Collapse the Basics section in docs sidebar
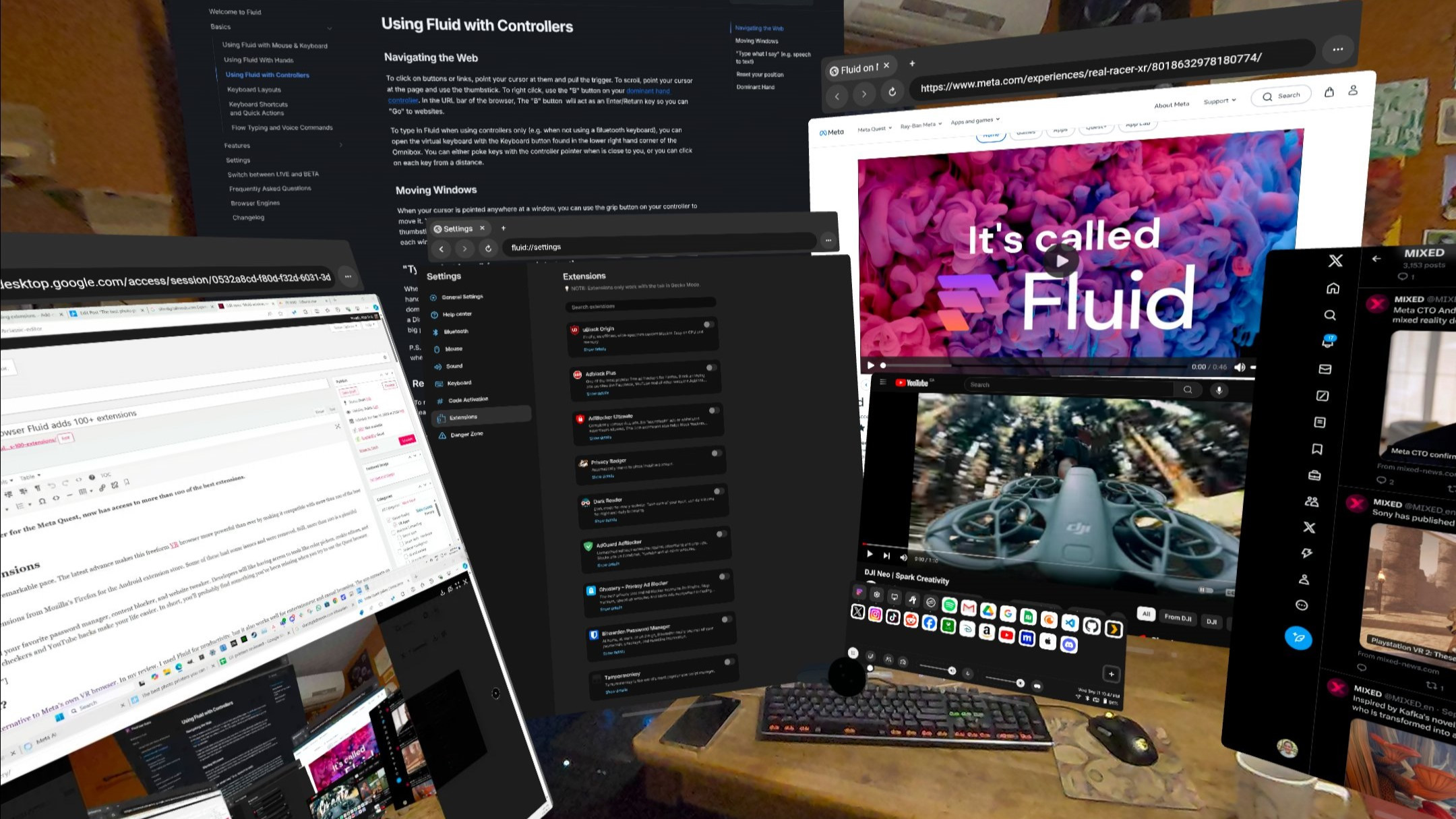Image resolution: width=1456 pixels, height=819 pixels. tap(329, 28)
